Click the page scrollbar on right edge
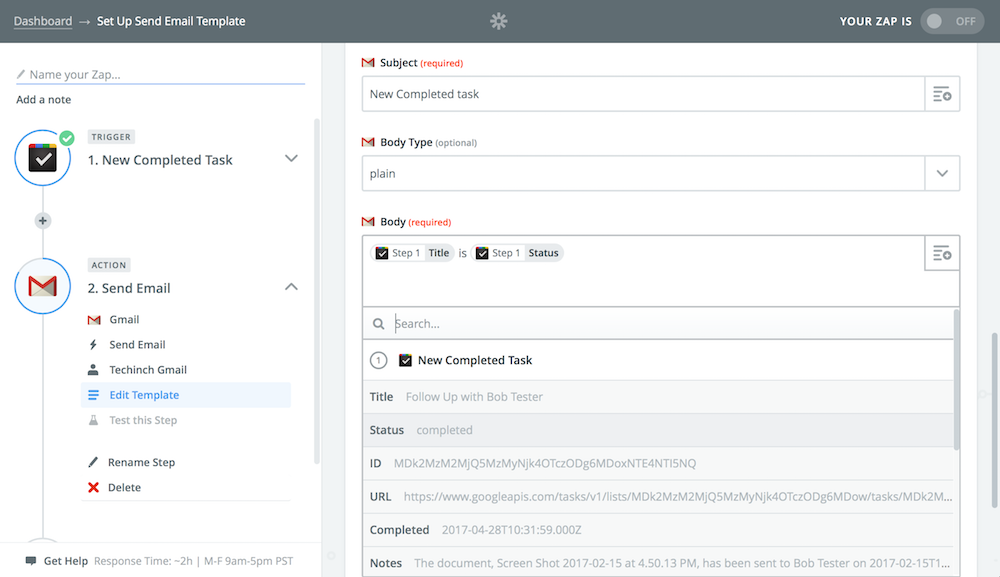This screenshot has width=1000, height=577. pos(994,420)
